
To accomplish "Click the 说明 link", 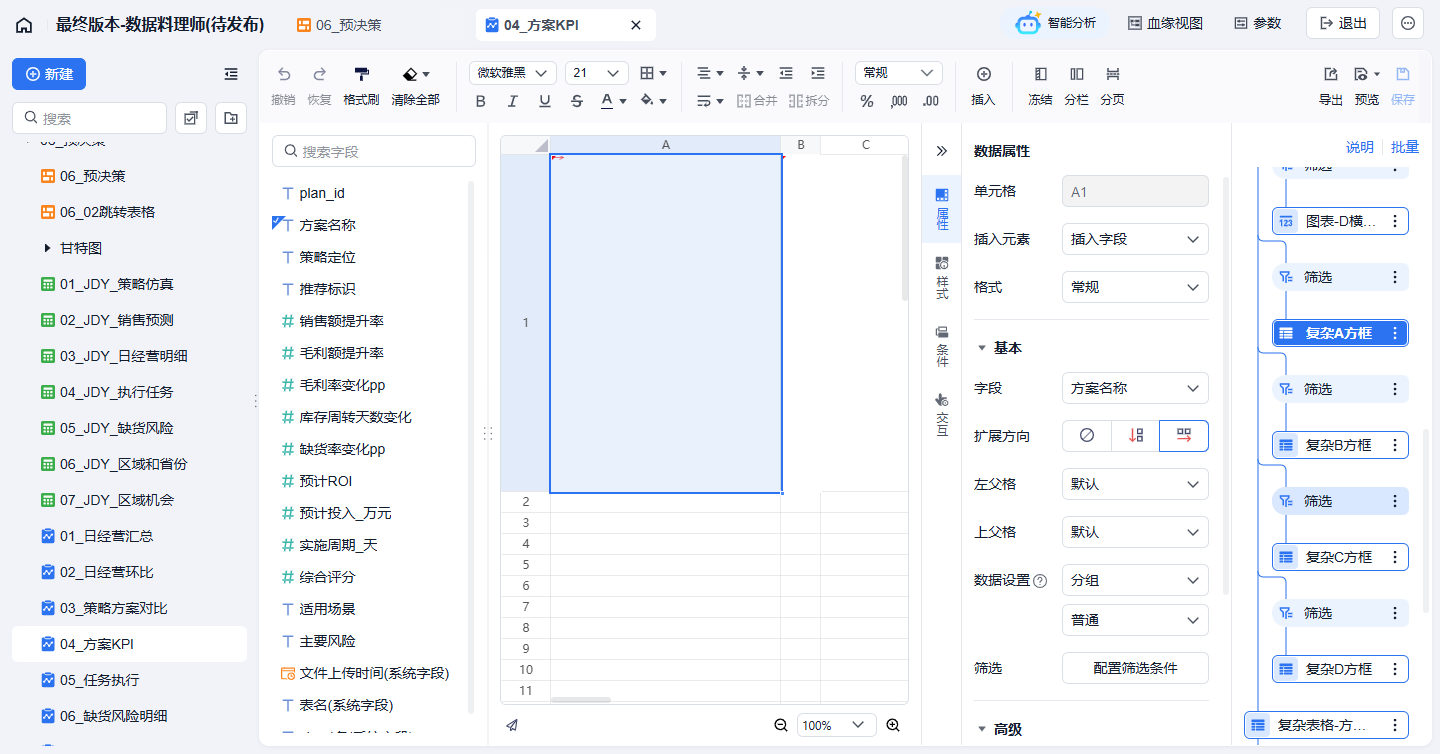I will click(x=1359, y=147).
